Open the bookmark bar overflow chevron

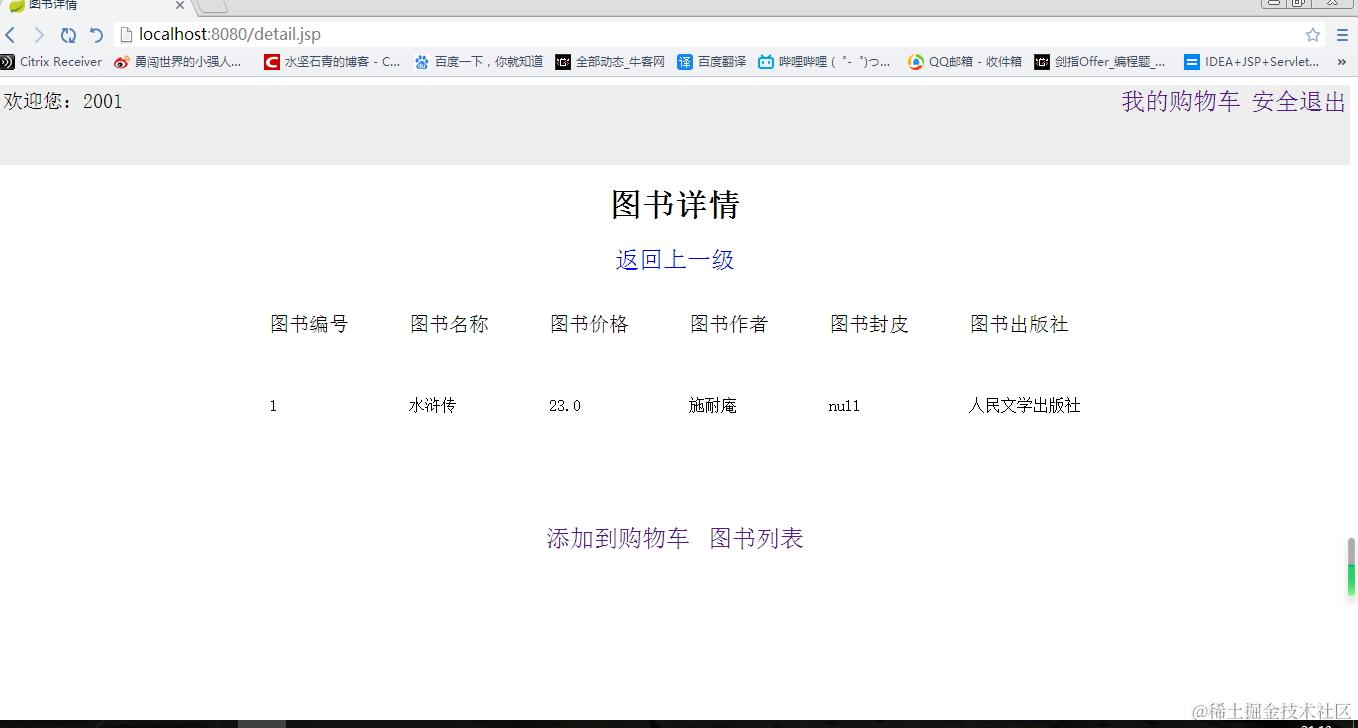[1343, 61]
